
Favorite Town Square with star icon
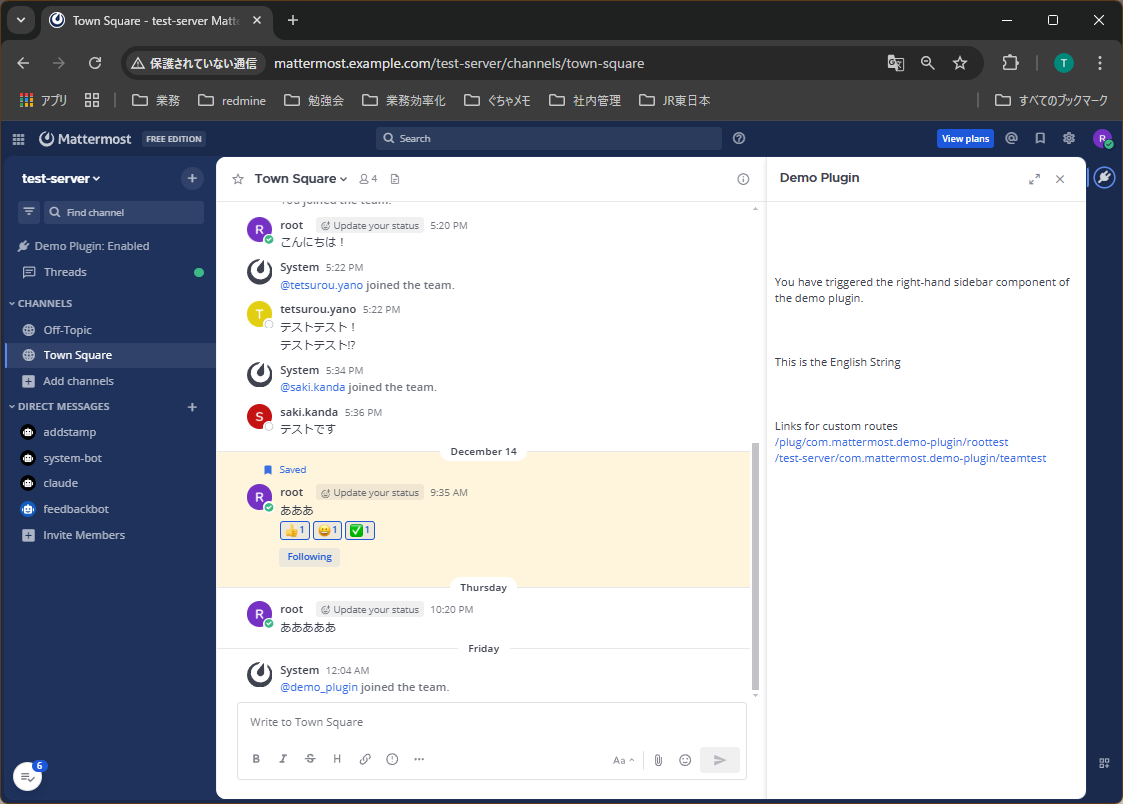(x=238, y=179)
